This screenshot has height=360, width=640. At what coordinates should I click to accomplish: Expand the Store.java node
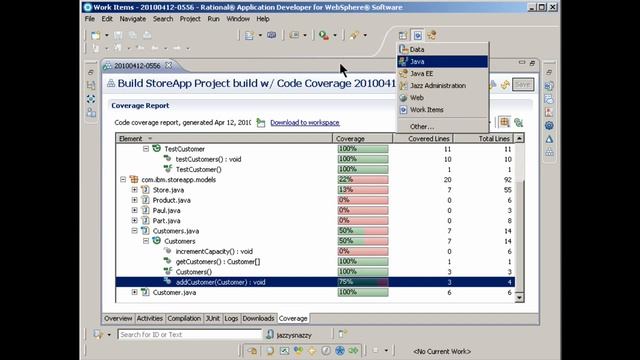pos(134,190)
